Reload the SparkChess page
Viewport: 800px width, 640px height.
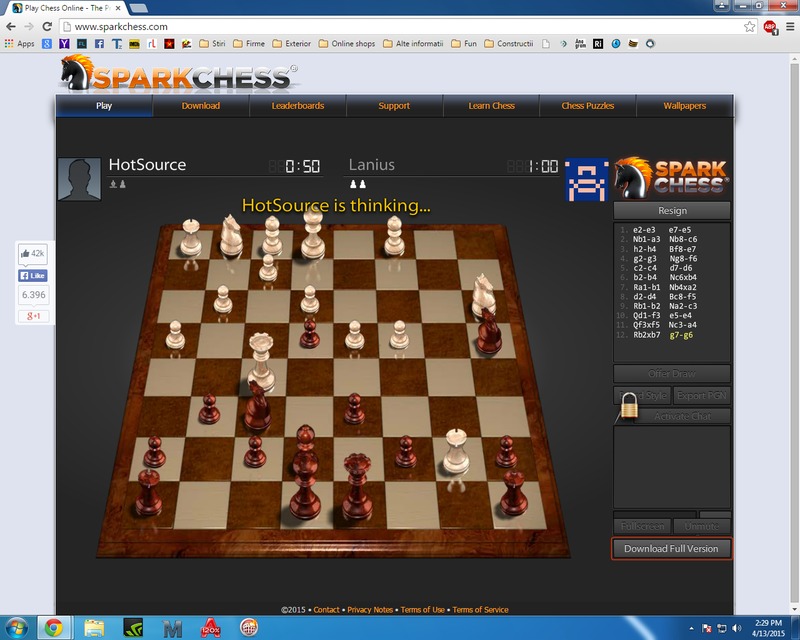pos(47,27)
